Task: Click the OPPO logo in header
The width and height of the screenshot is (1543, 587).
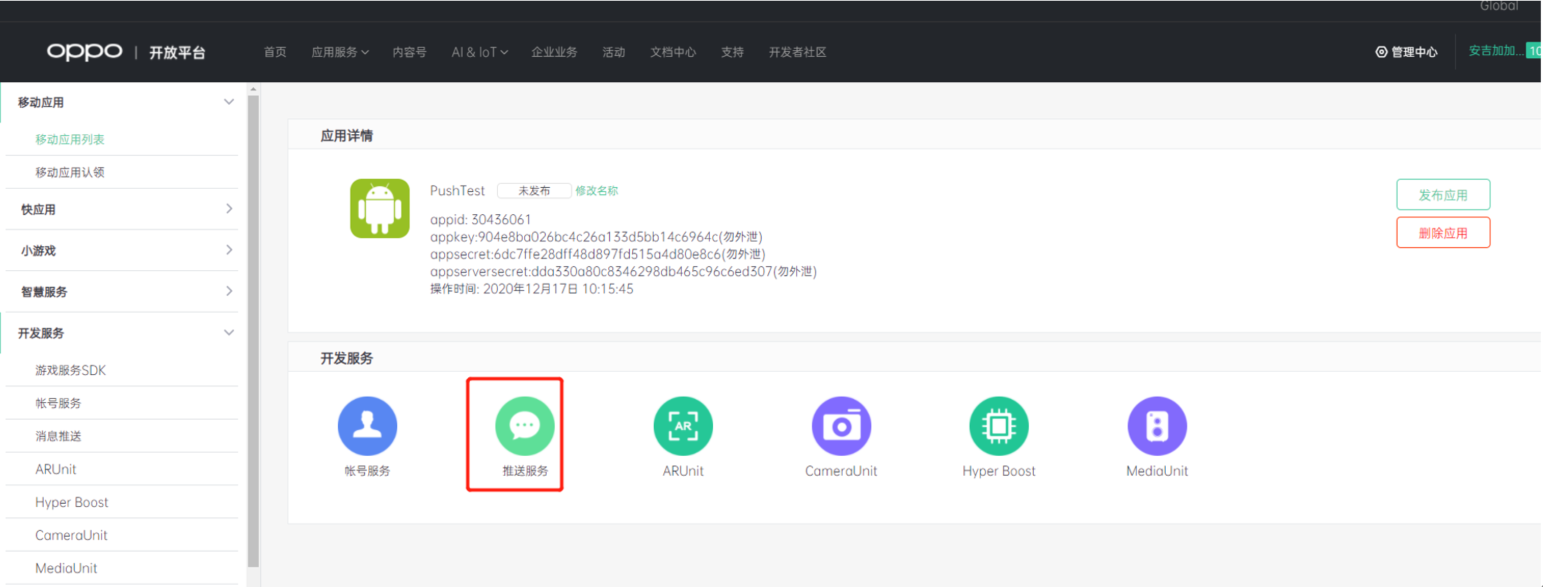Action: click(x=84, y=52)
